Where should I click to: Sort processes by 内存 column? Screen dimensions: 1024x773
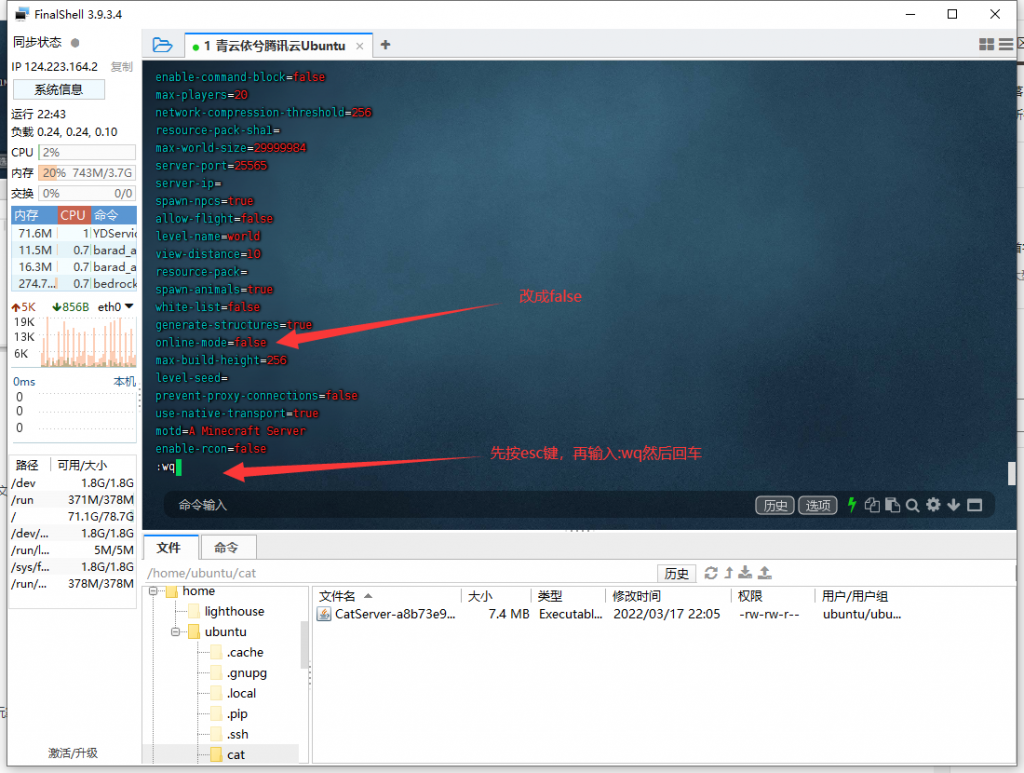pos(34,215)
